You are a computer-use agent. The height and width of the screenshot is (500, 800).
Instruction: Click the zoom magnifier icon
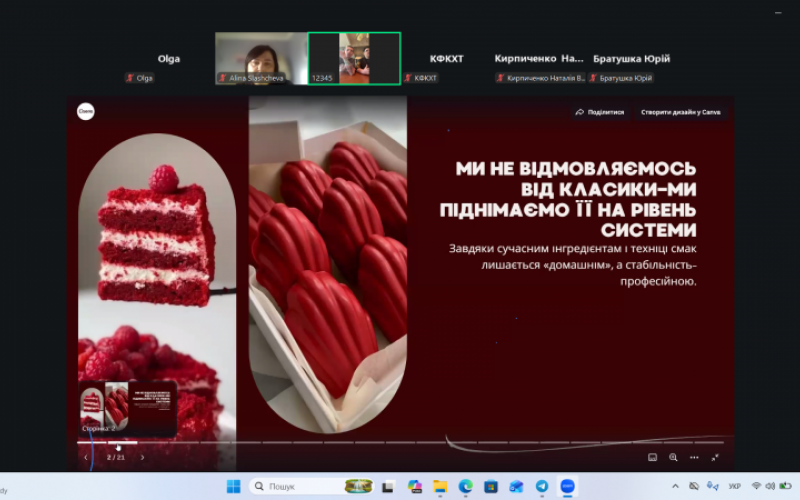673,457
